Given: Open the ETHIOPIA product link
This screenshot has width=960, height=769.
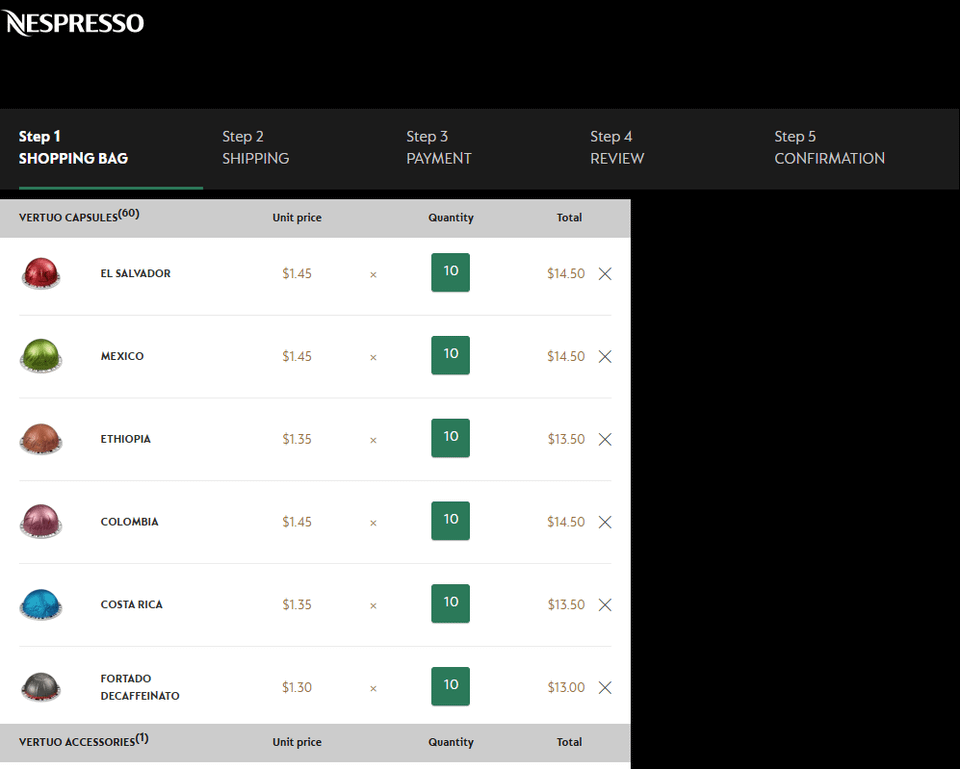Looking at the screenshot, I should tap(126, 439).
